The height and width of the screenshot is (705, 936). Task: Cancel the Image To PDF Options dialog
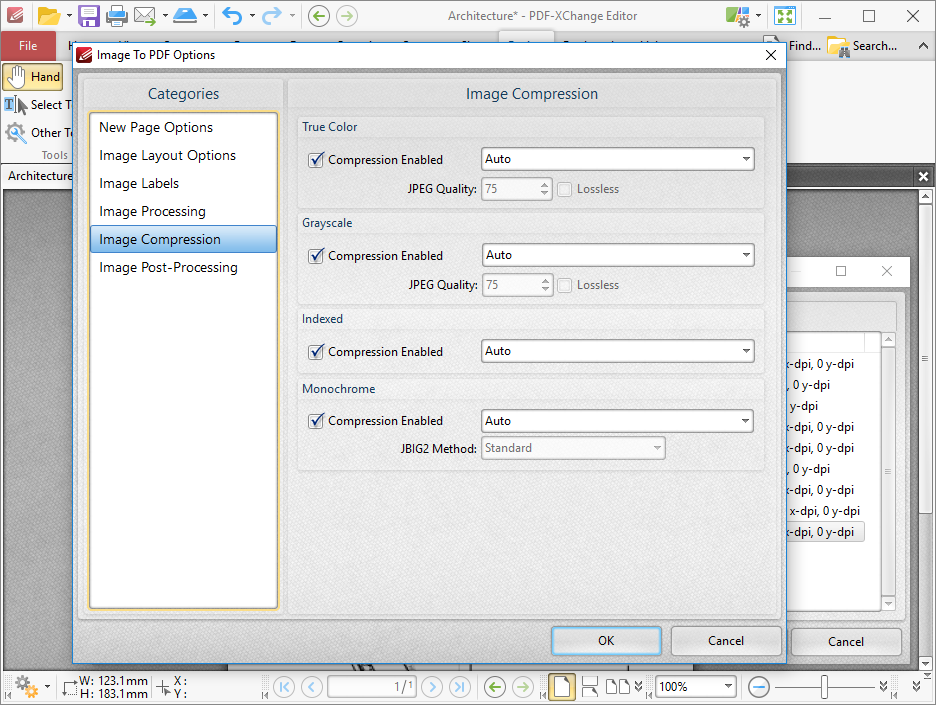(726, 641)
